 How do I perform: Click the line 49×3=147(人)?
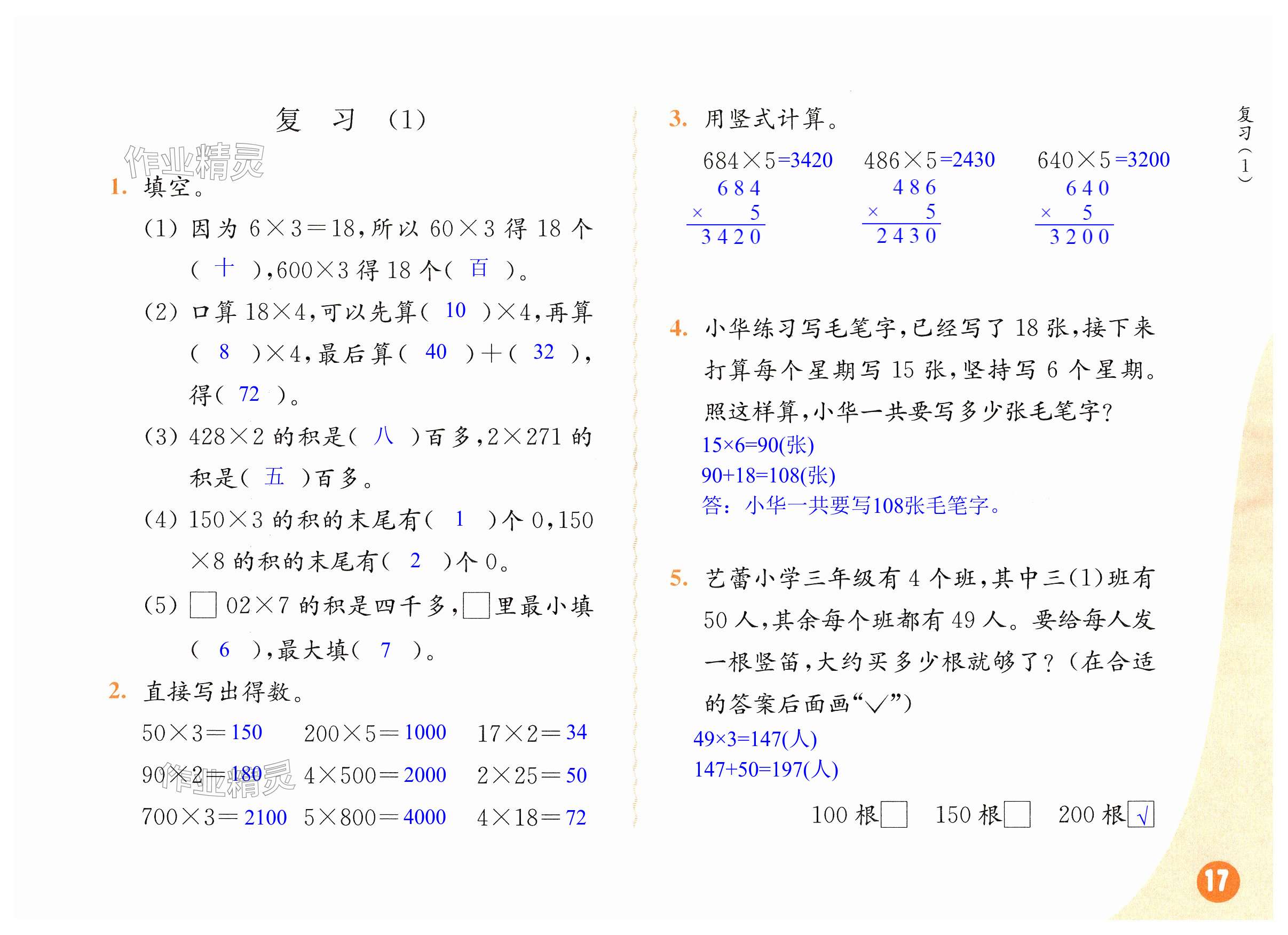(755, 739)
